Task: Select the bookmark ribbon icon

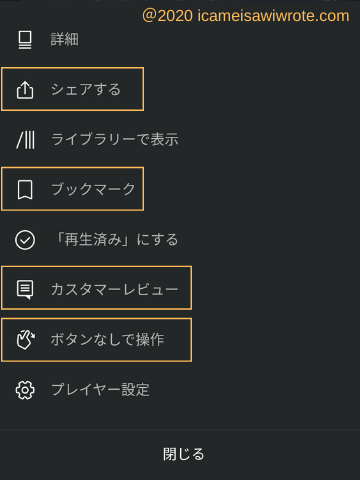Action: [x=25, y=190]
